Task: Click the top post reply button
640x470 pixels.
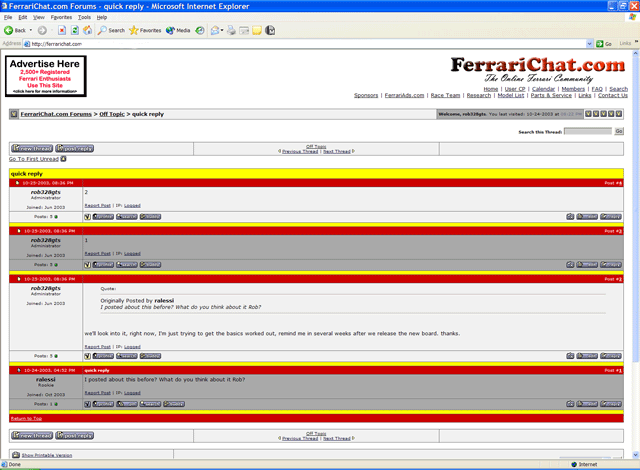Action: point(75,149)
